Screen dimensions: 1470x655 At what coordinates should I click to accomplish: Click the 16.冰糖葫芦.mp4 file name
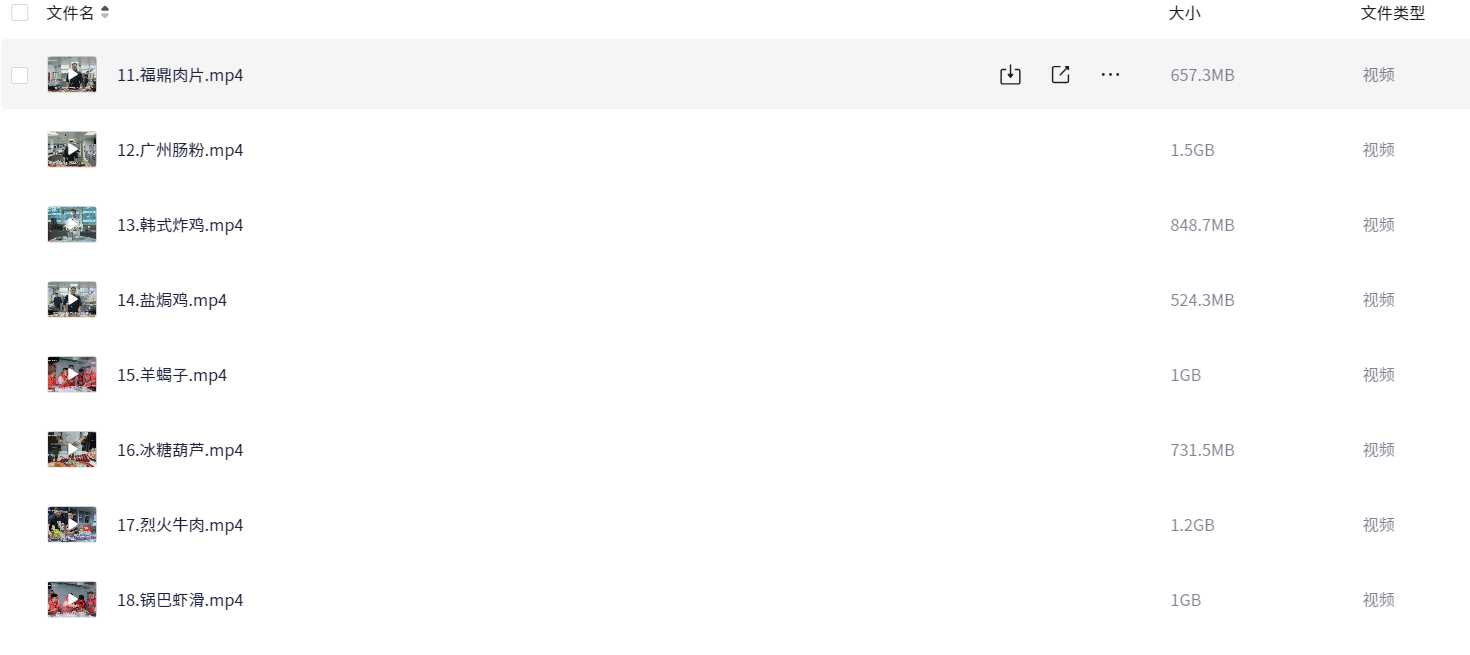point(180,450)
